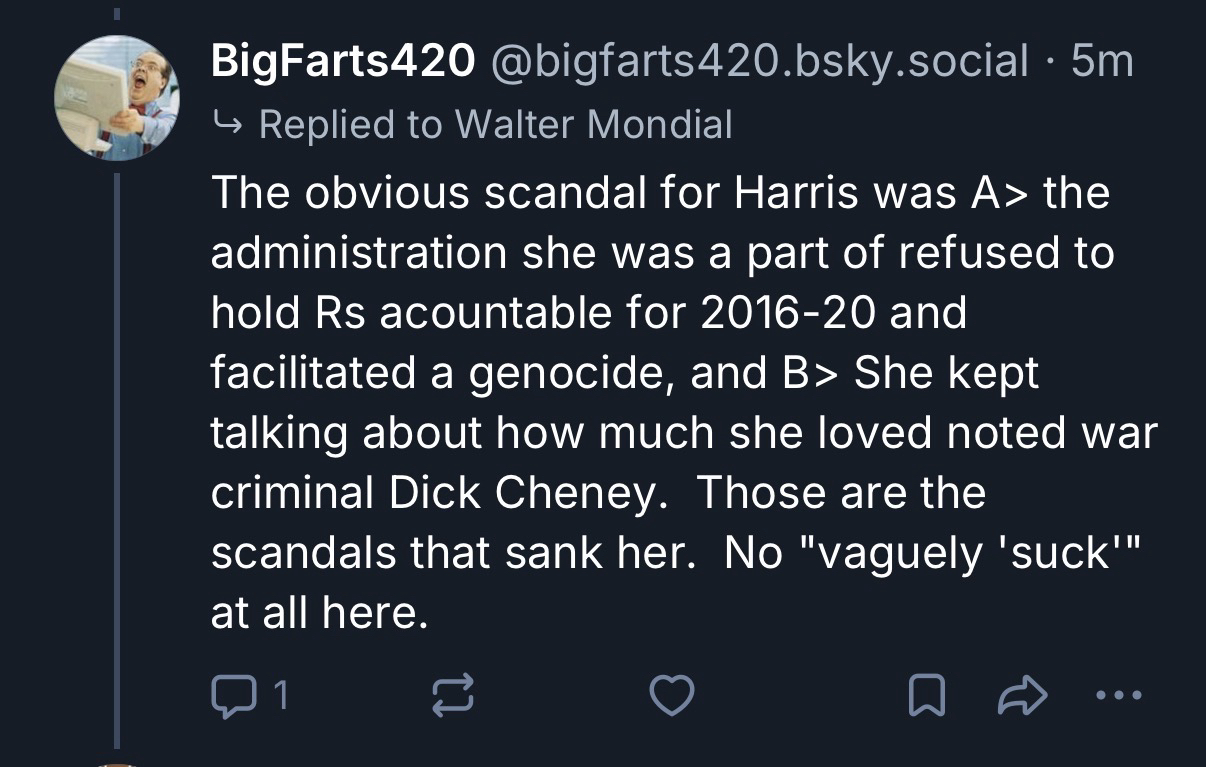This screenshot has height=767, width=1206.
Task: Open the @bigfarts420.bsky.social handle link
Action: (760, 62)
